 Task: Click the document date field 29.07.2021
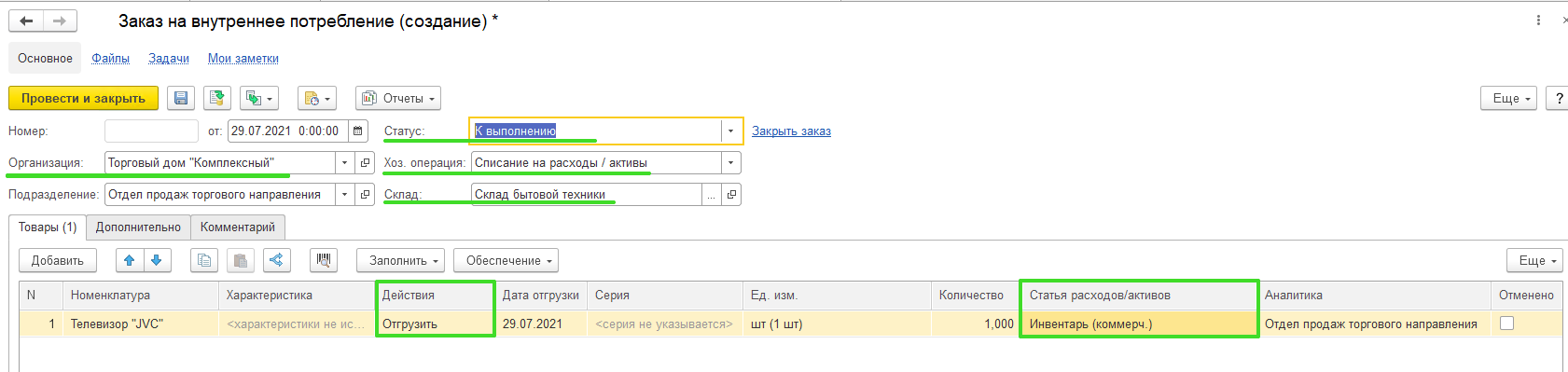(x=288, y=131)
